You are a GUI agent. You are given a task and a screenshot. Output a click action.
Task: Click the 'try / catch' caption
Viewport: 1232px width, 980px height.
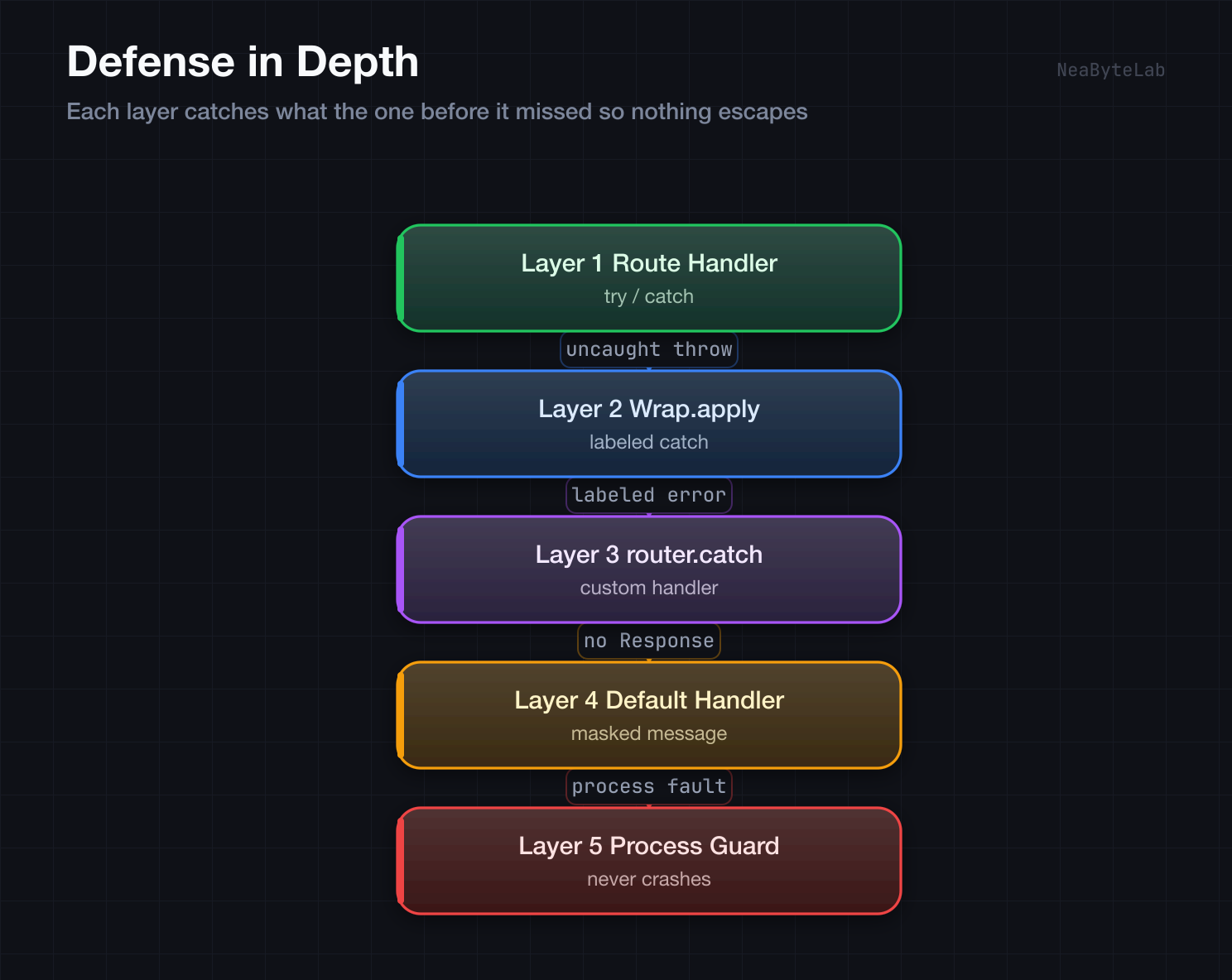pyautogui.click(x=649, y=296)
